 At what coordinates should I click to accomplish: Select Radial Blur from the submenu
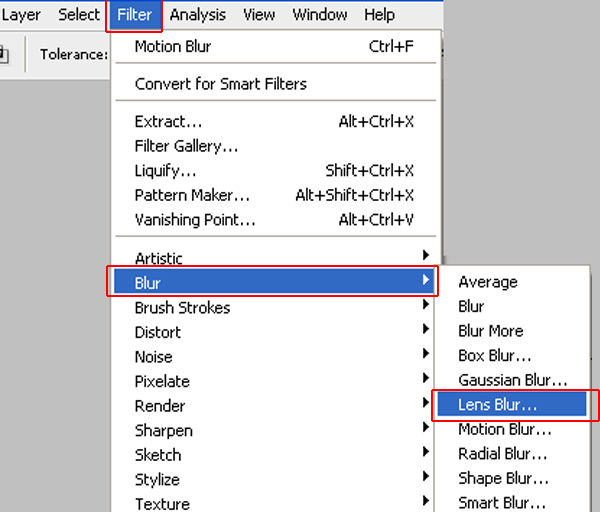coord(503,454)
